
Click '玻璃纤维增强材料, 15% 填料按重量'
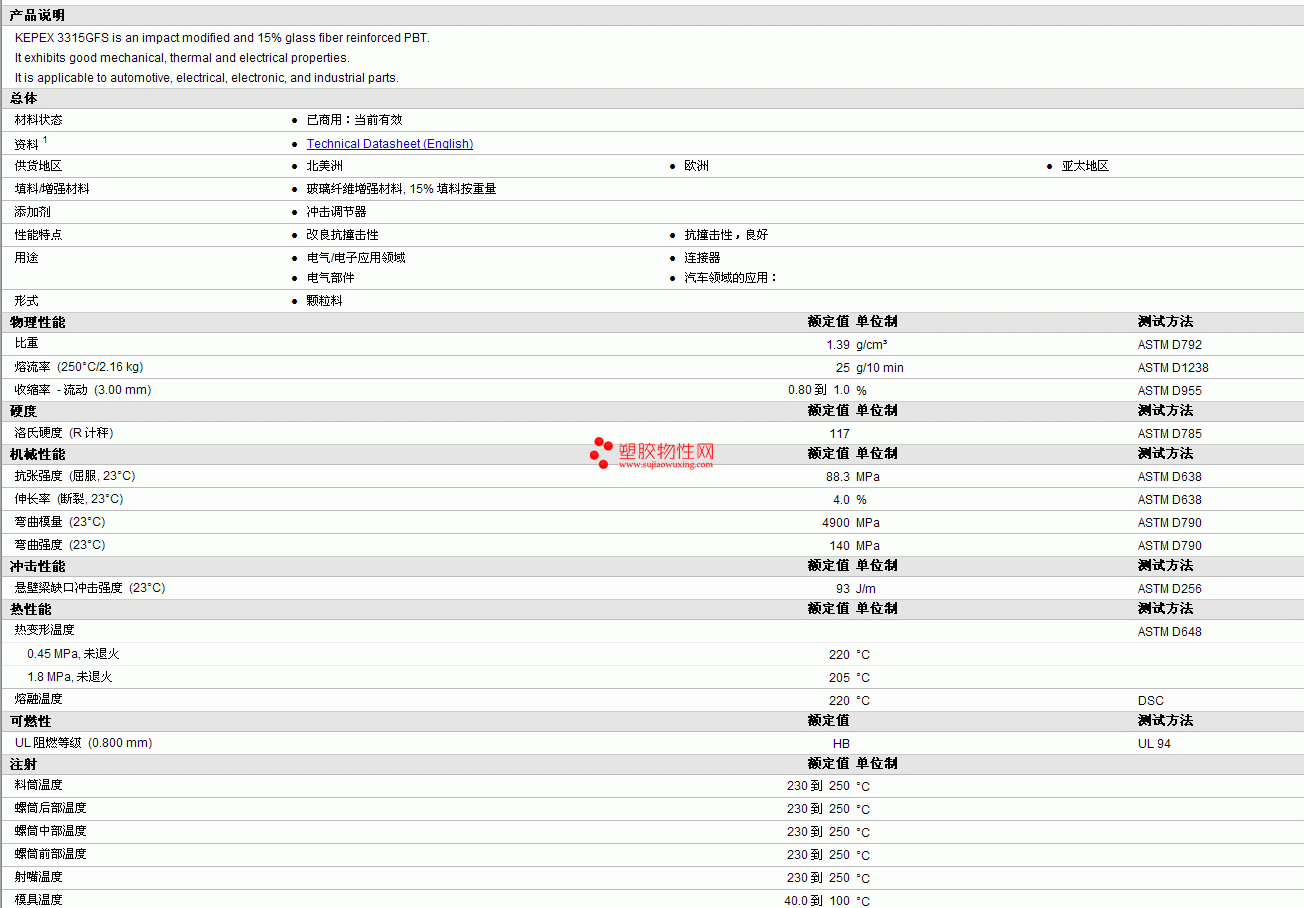pos(401,189)
